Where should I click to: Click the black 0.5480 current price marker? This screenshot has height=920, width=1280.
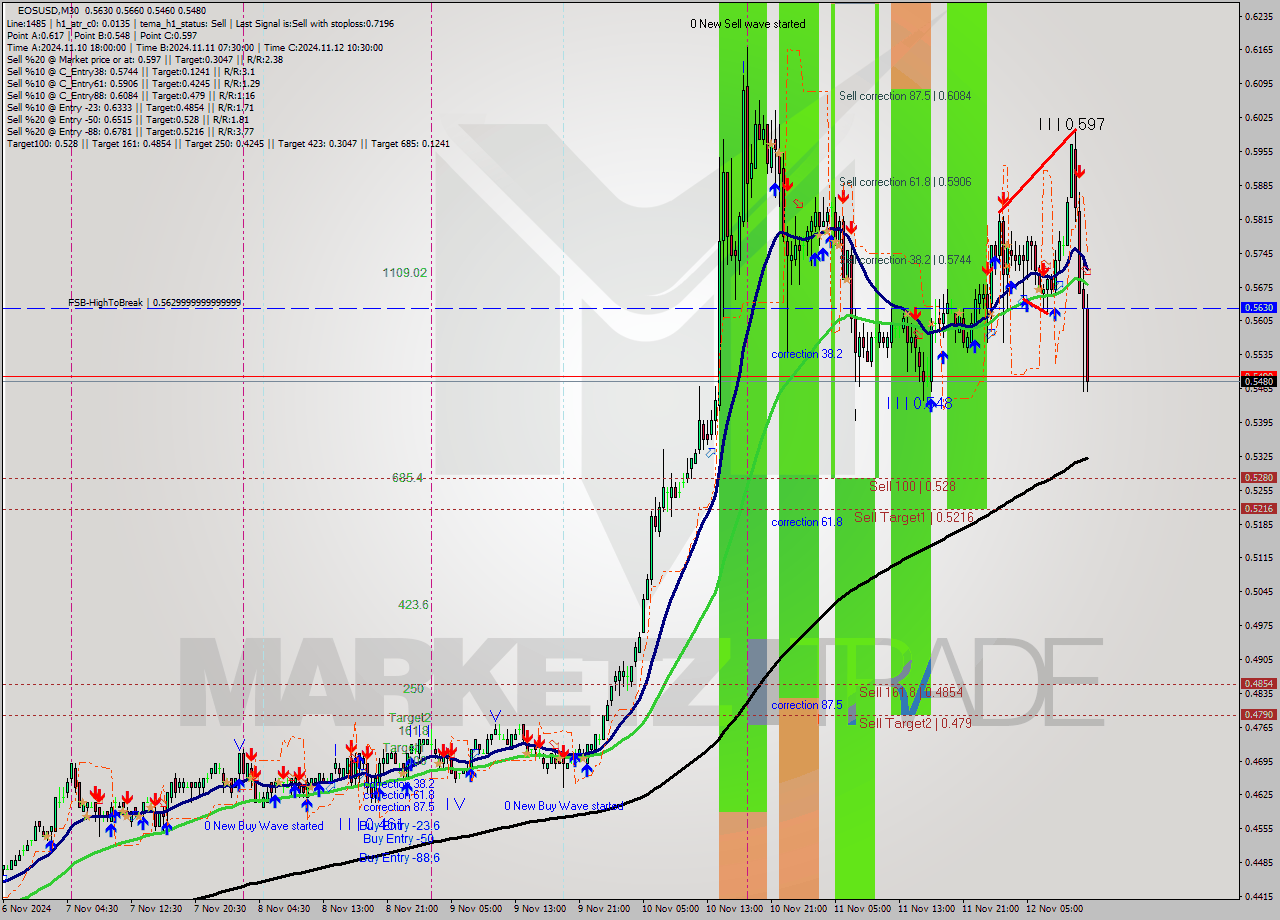(x=1257, y=381)
